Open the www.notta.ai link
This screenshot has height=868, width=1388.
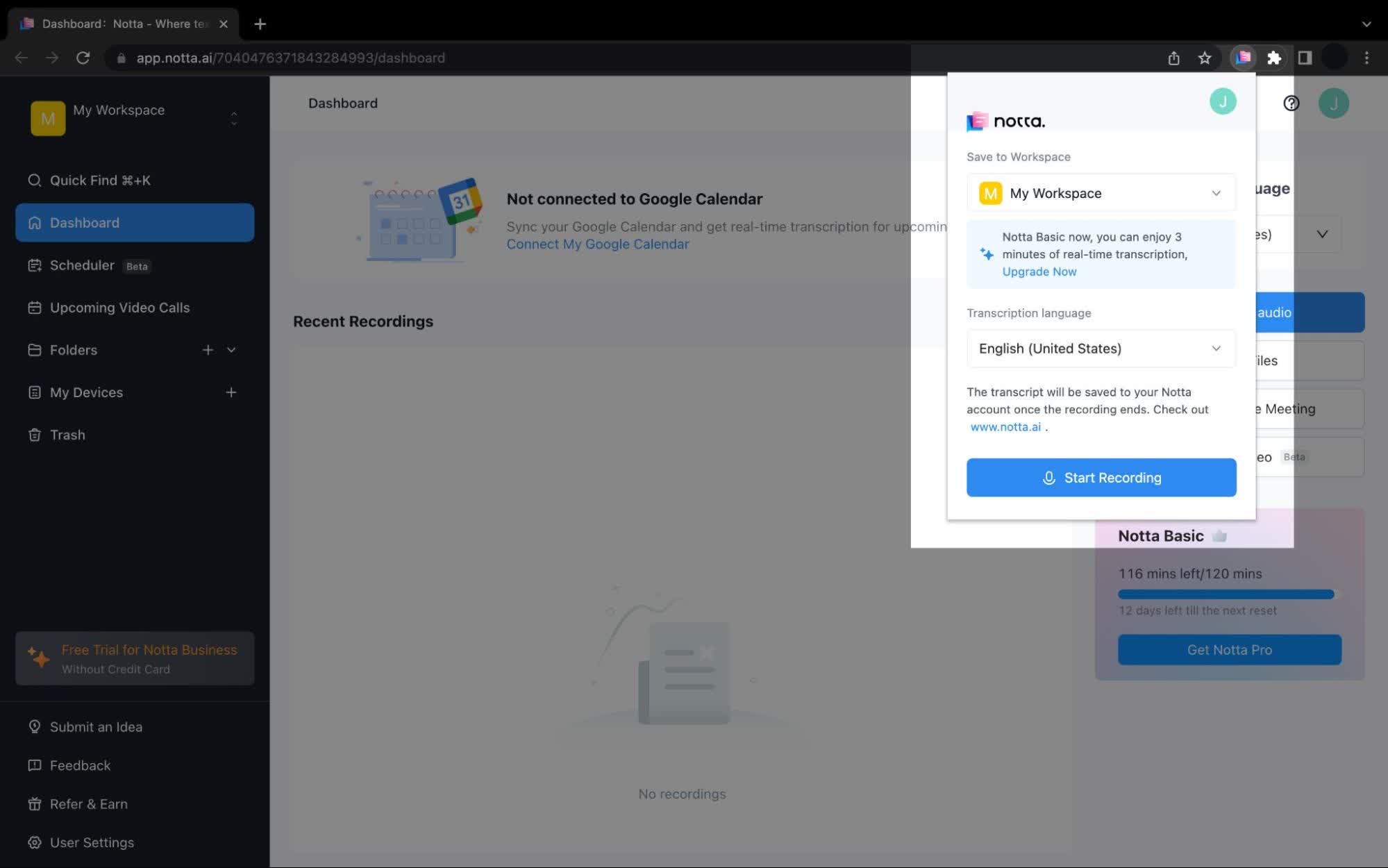pyautogui.click(x=1005, y=426)
